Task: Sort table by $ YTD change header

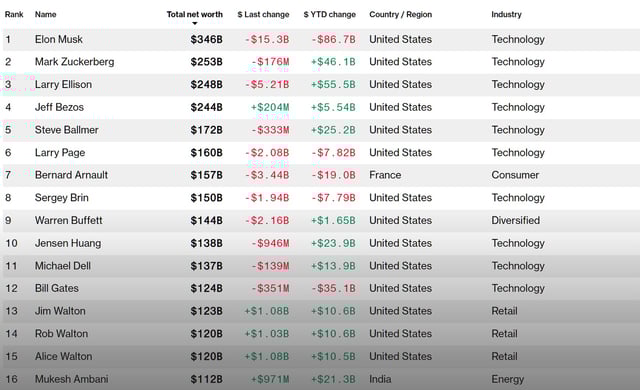Action: (x=329, y=14)
